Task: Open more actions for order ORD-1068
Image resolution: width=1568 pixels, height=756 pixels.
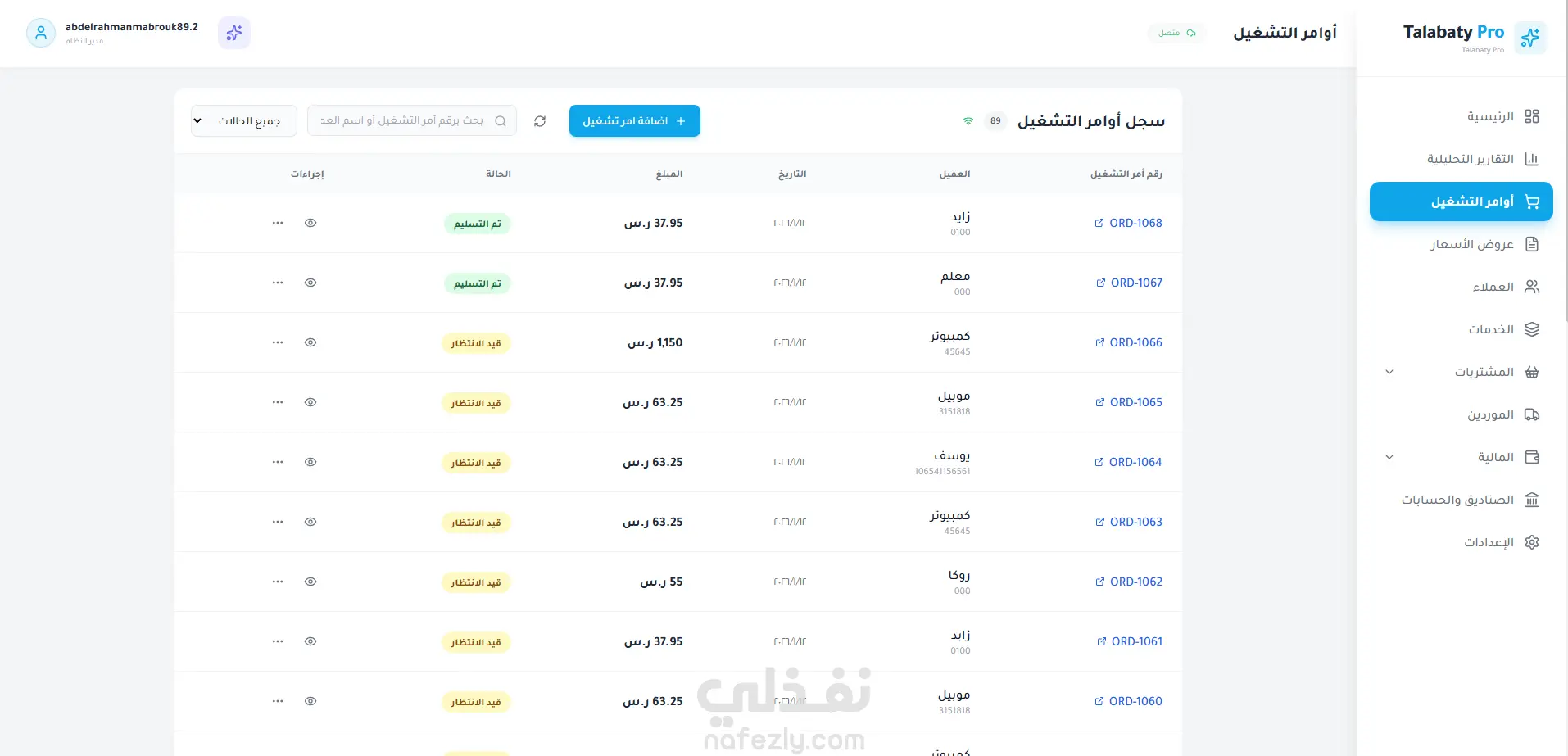Action: [x=278, y=223]
